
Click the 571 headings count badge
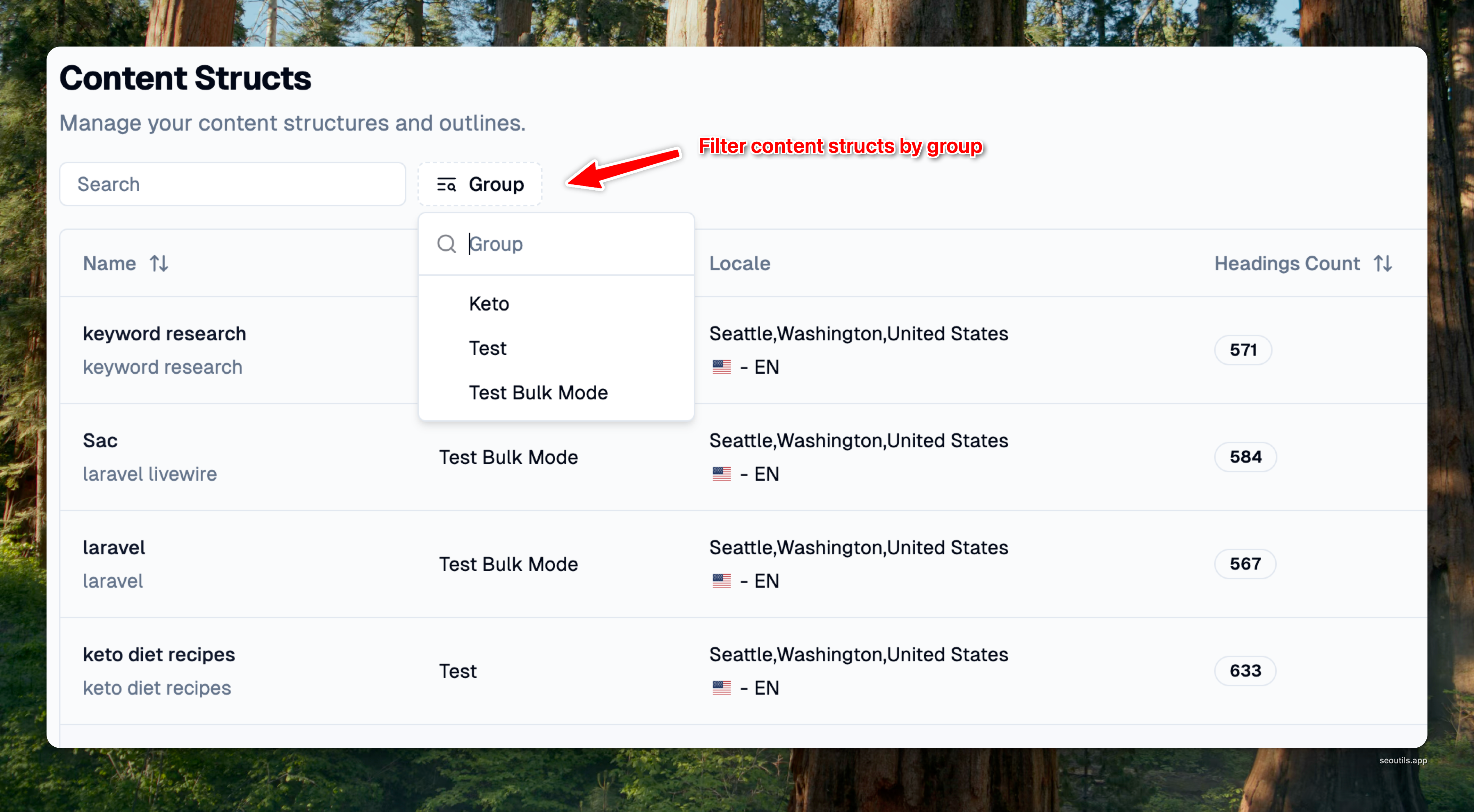coord(1243,350)
